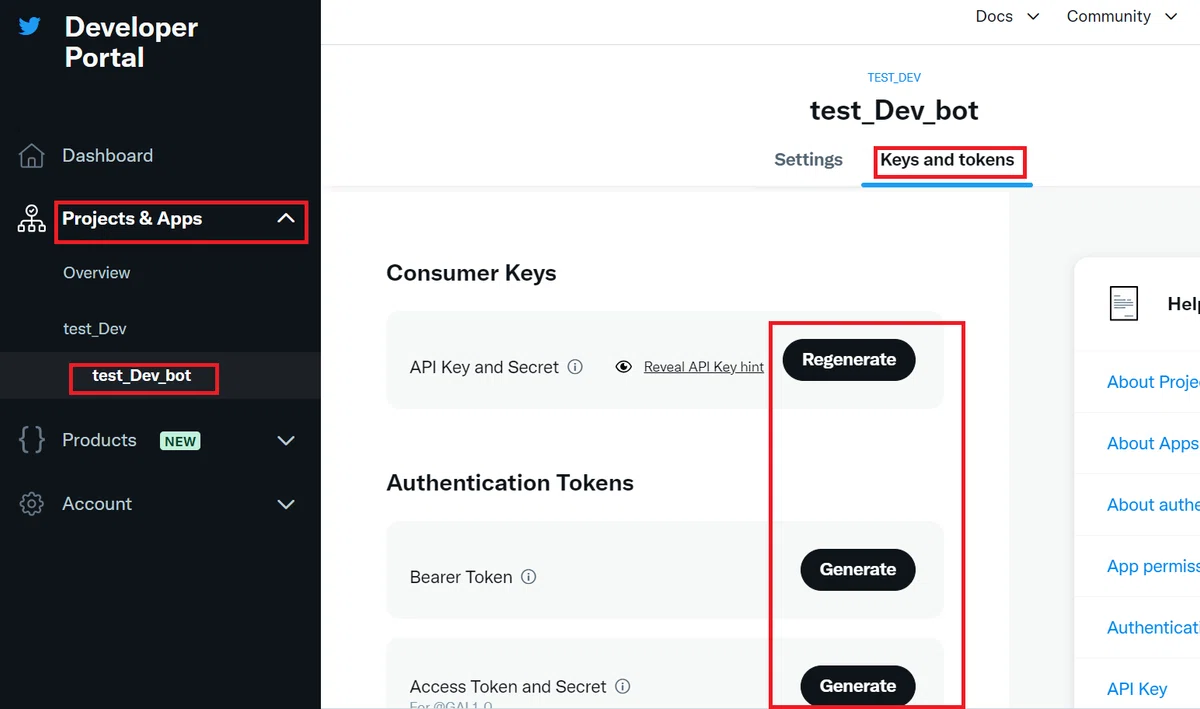The height and width of the screenshot is (709, 1200).
Task: Click the test_Dev_bot page title
Action: (894, 110)
